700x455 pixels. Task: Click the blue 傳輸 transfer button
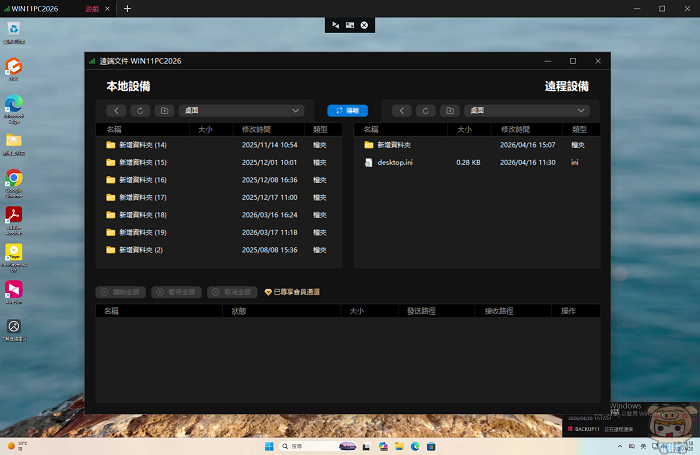[347, 110]
